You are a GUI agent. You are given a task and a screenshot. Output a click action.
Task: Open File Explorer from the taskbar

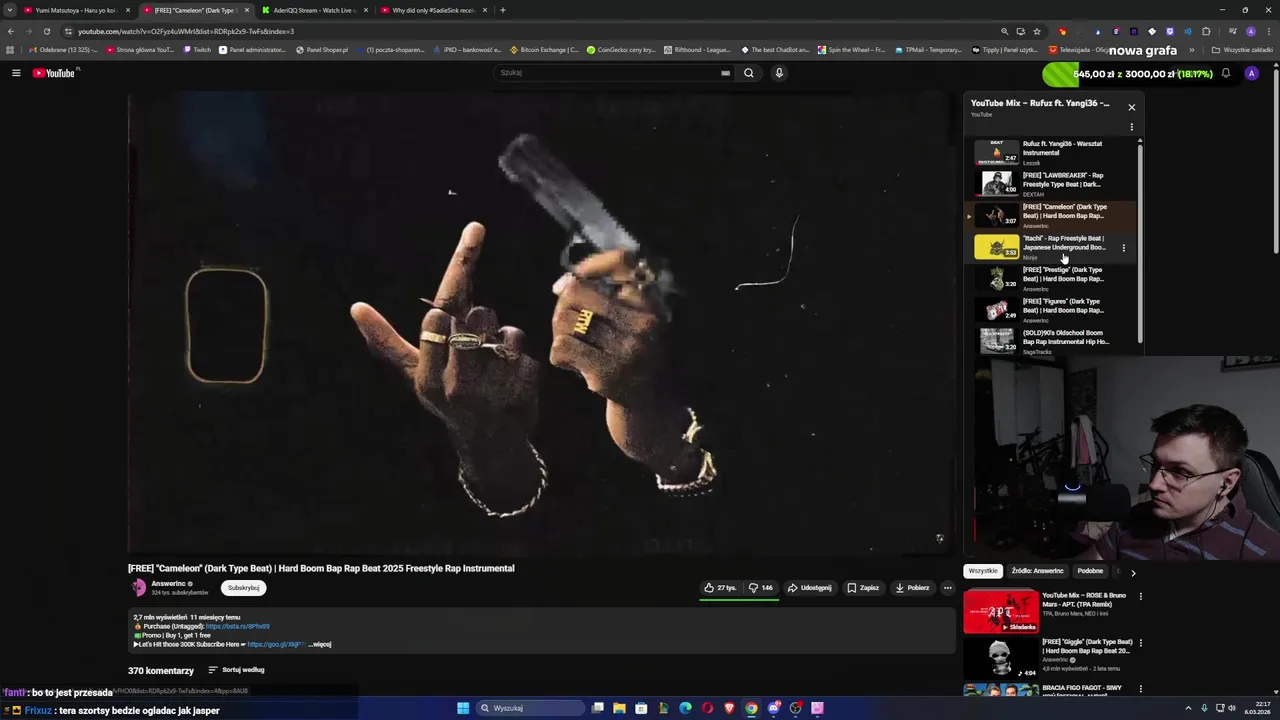click(x=619, y=708)
